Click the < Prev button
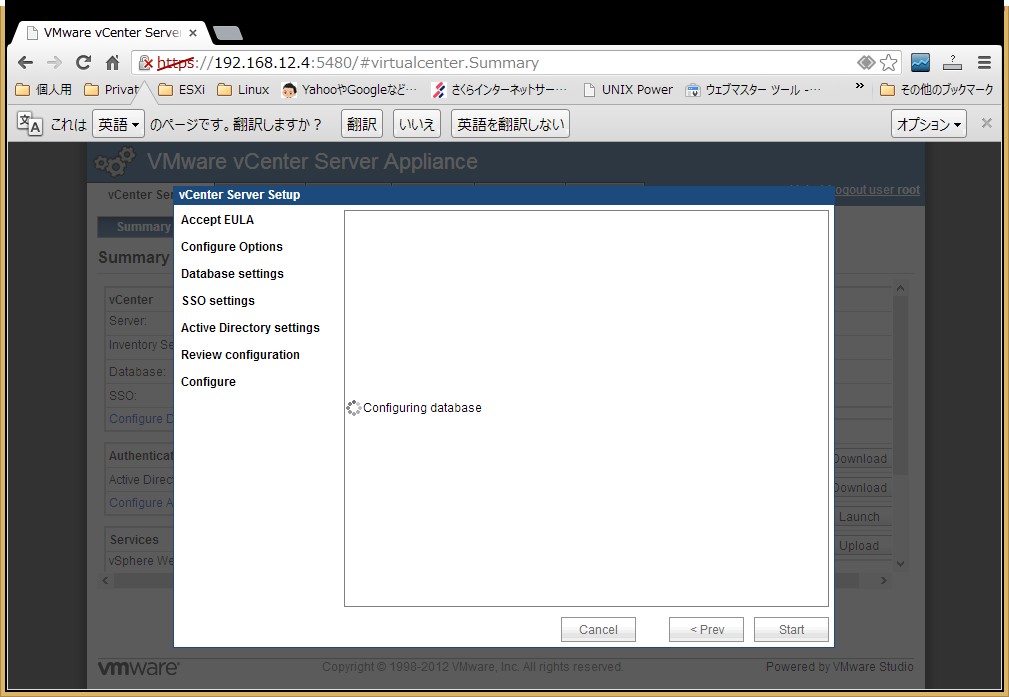Viewport: 1009px width, 697px height. point(707,629)
